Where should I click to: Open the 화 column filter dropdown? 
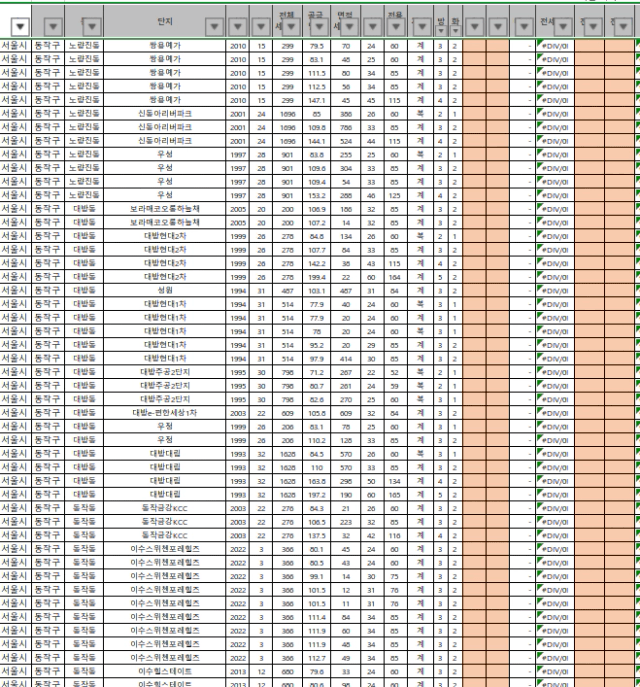click(456, 31)
